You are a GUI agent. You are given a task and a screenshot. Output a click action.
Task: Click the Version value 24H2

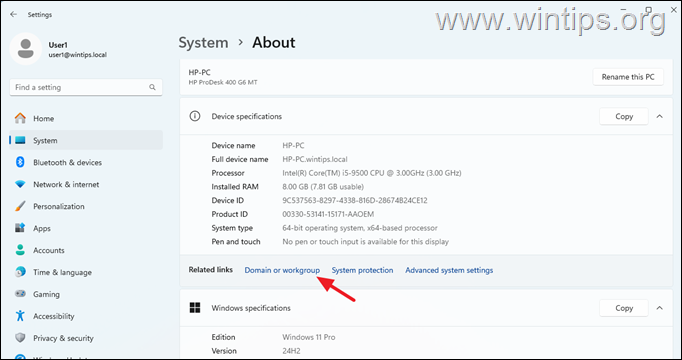(291, 350)
